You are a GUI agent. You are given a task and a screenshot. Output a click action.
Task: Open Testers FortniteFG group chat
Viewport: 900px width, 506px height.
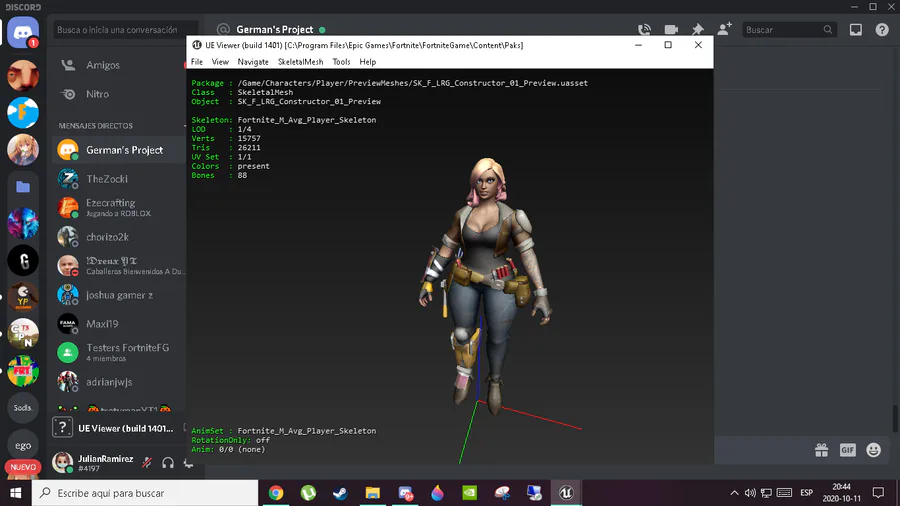click(118, 352)
